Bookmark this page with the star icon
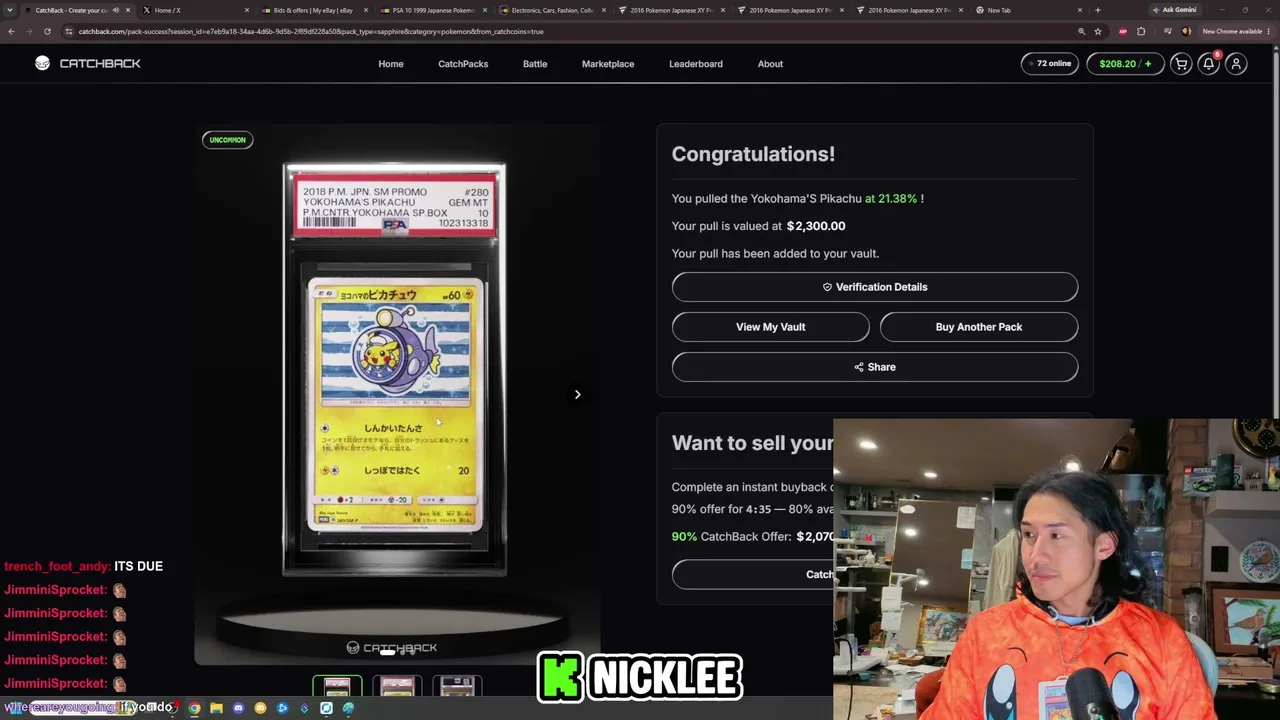 pos(1098,31)
